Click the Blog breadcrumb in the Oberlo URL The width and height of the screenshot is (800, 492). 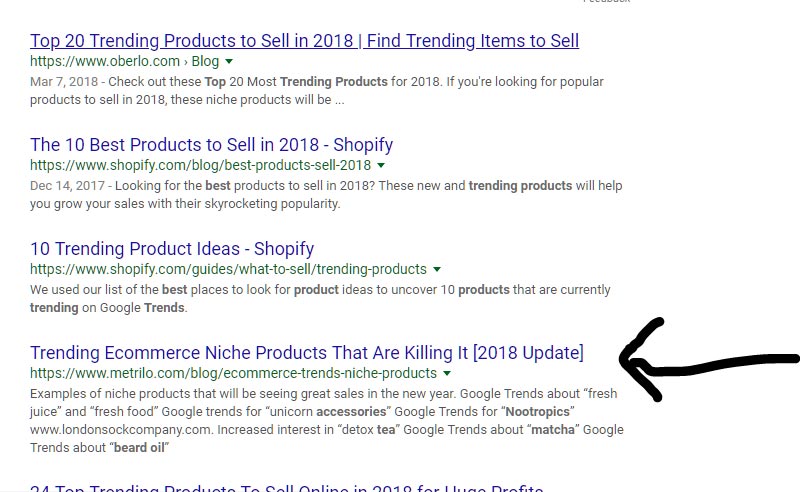point(205,61)
